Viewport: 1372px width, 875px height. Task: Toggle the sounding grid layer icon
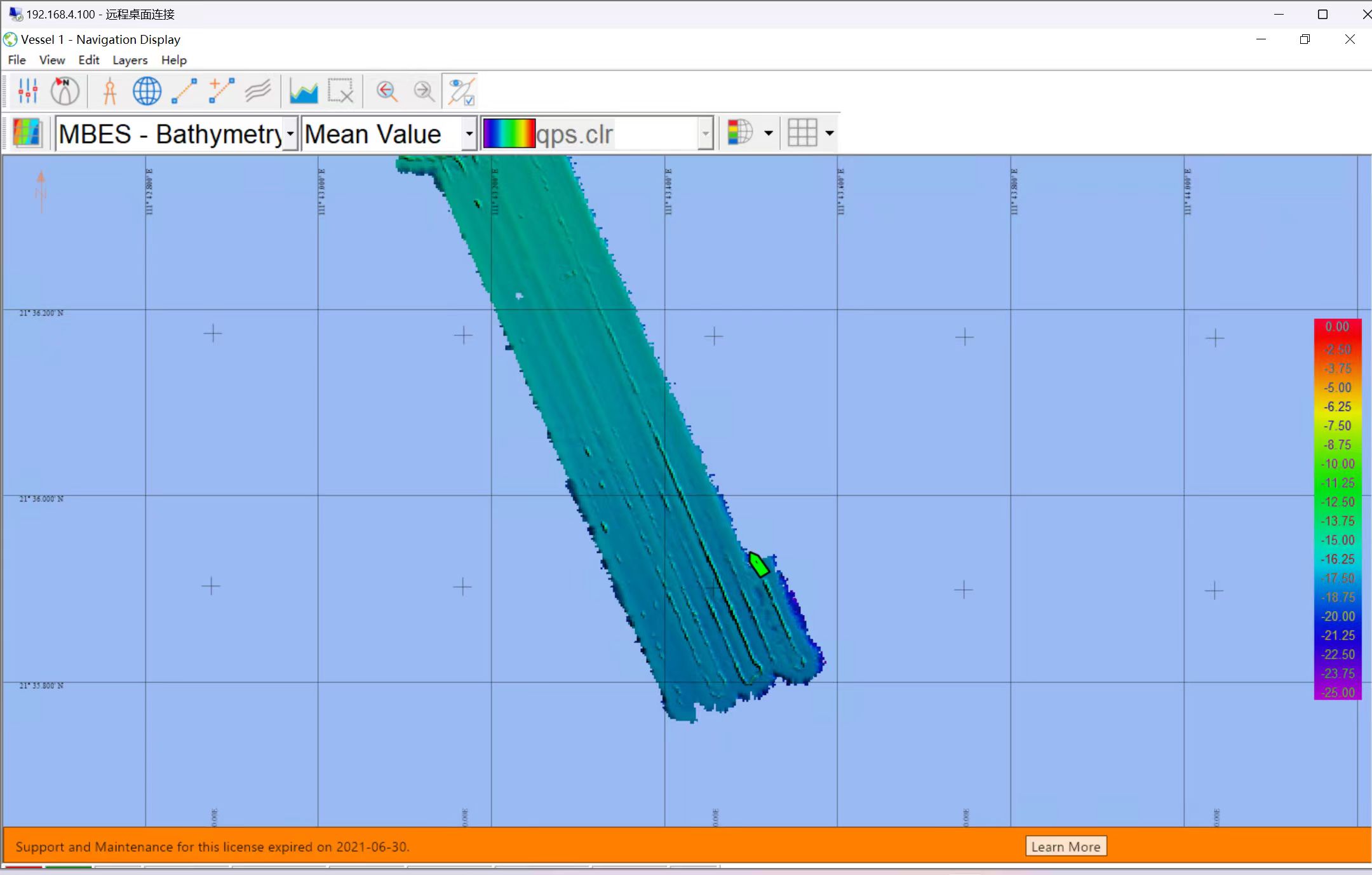27,133
